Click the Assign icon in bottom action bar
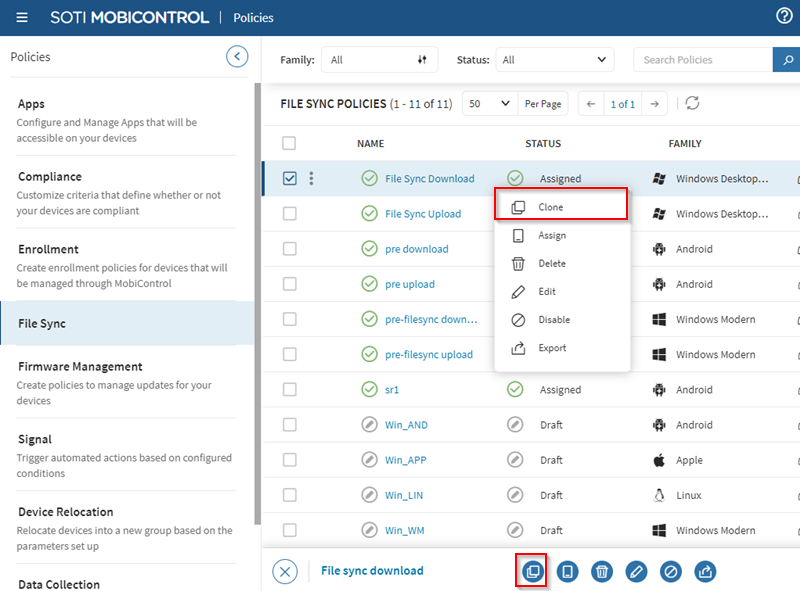The height and width of the screenshot is (591, 800). 567,571
